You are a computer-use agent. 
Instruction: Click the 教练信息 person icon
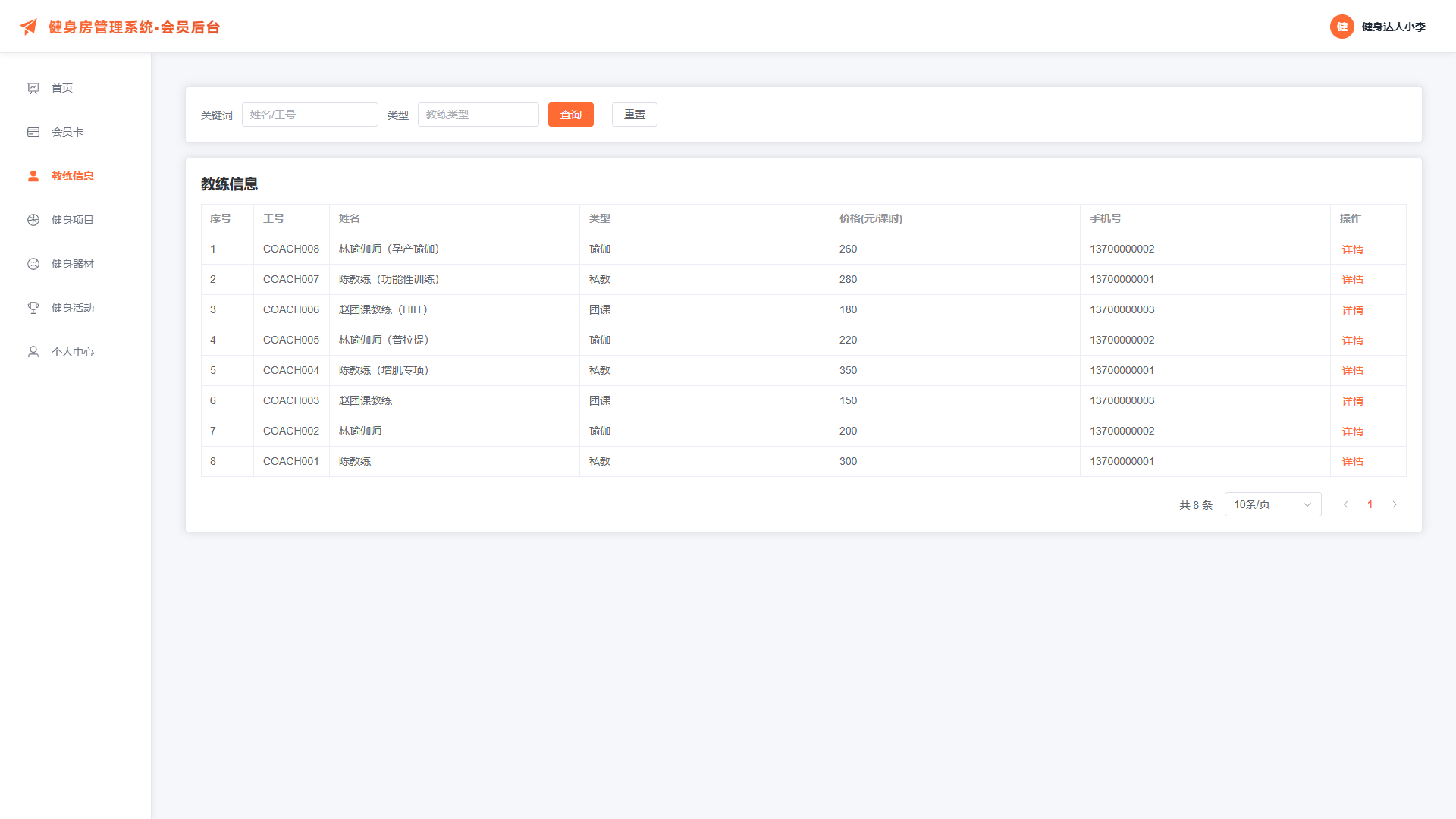[x=33, y=176]
